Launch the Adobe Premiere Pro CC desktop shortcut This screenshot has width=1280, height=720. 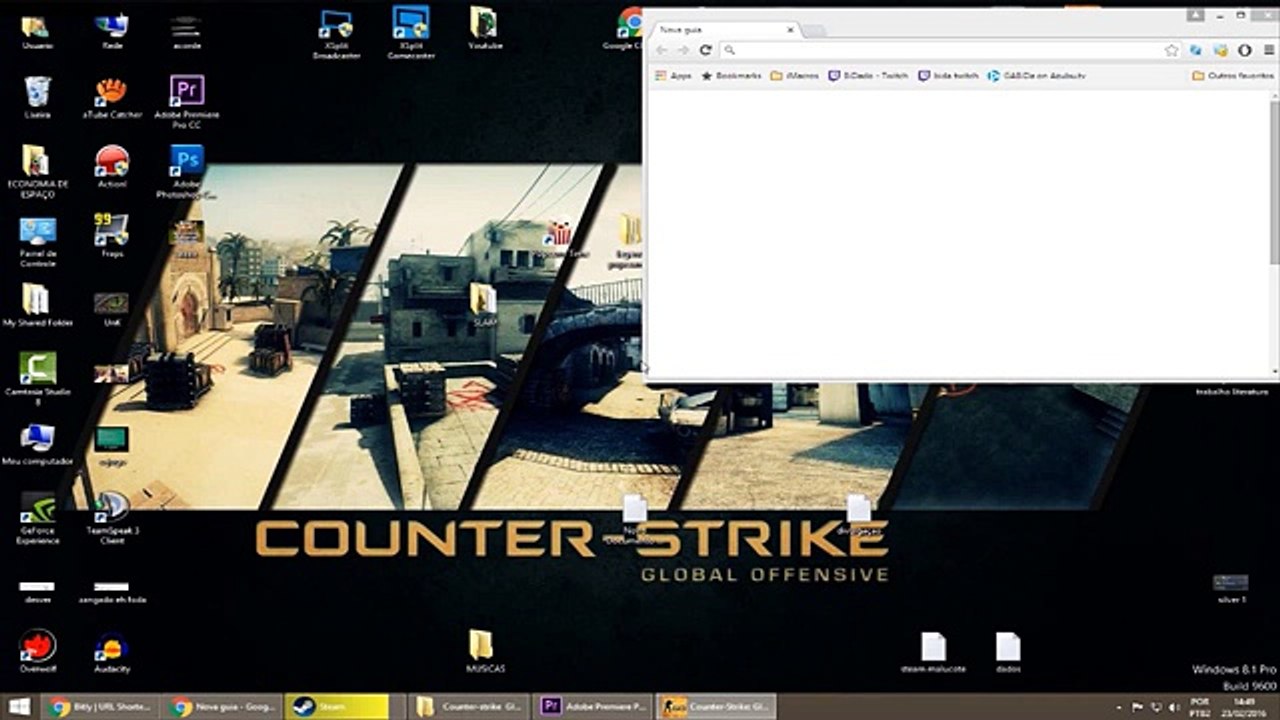tap(187, 101)
